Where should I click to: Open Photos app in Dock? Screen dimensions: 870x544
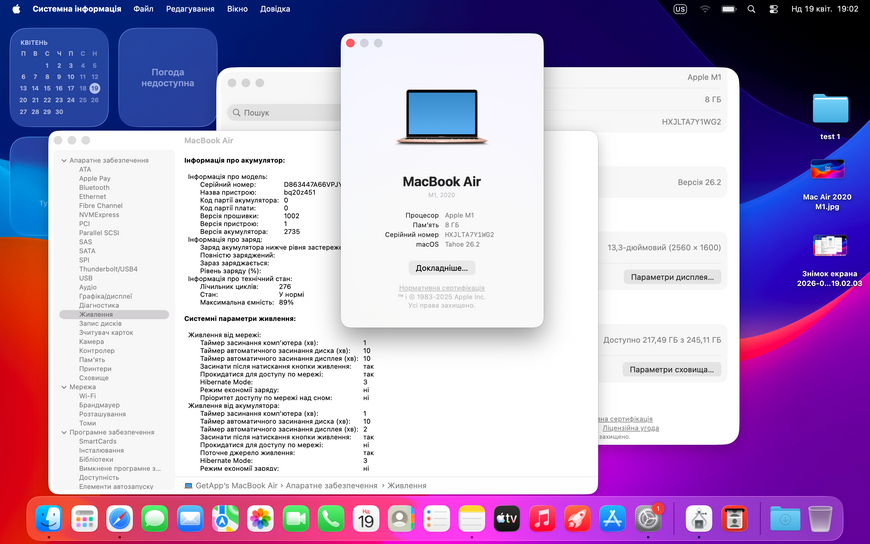coord(261,520)
